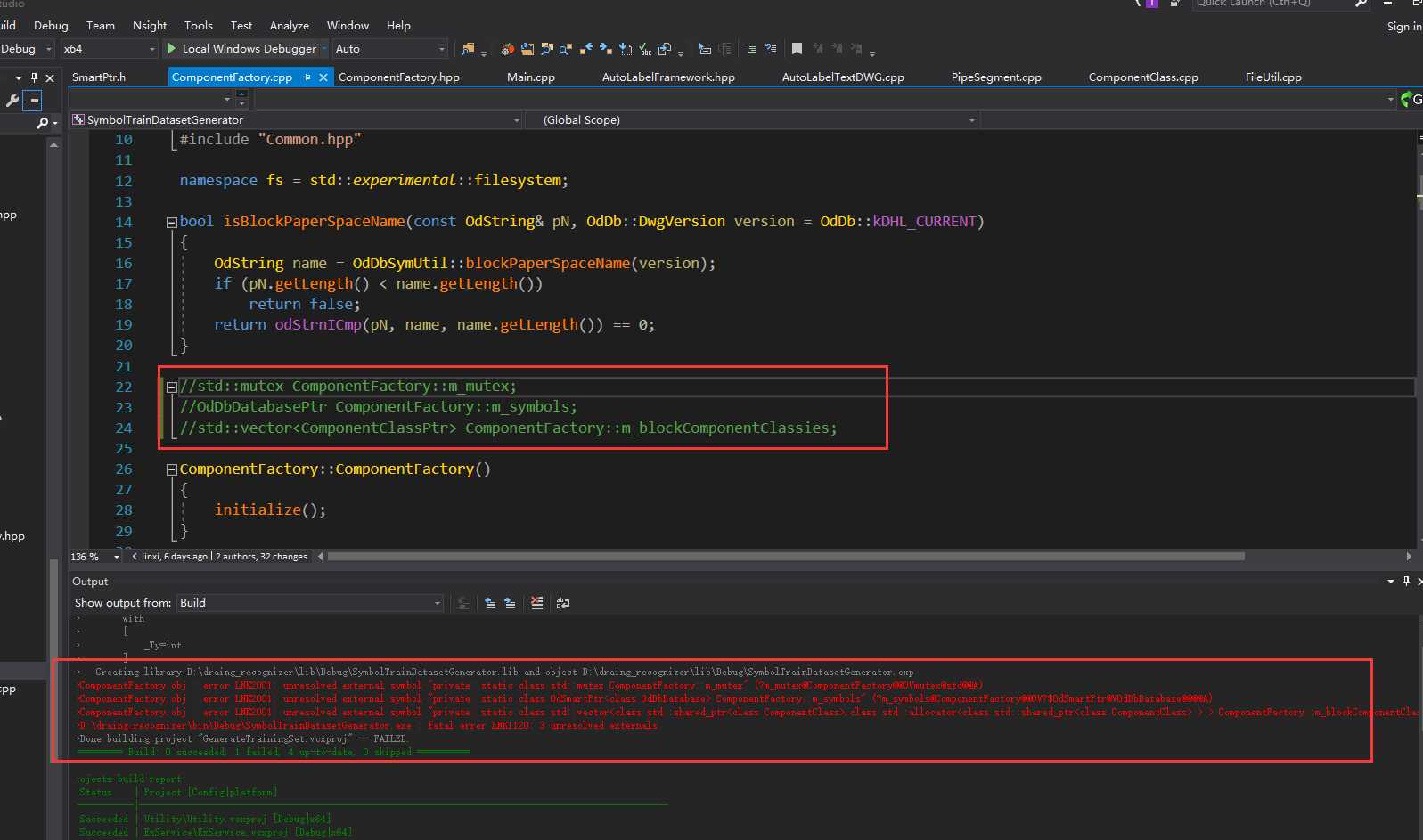Open the solution platform x64 dropdown
Viewport: 1423px width, 840px height.
pos(110,49)
